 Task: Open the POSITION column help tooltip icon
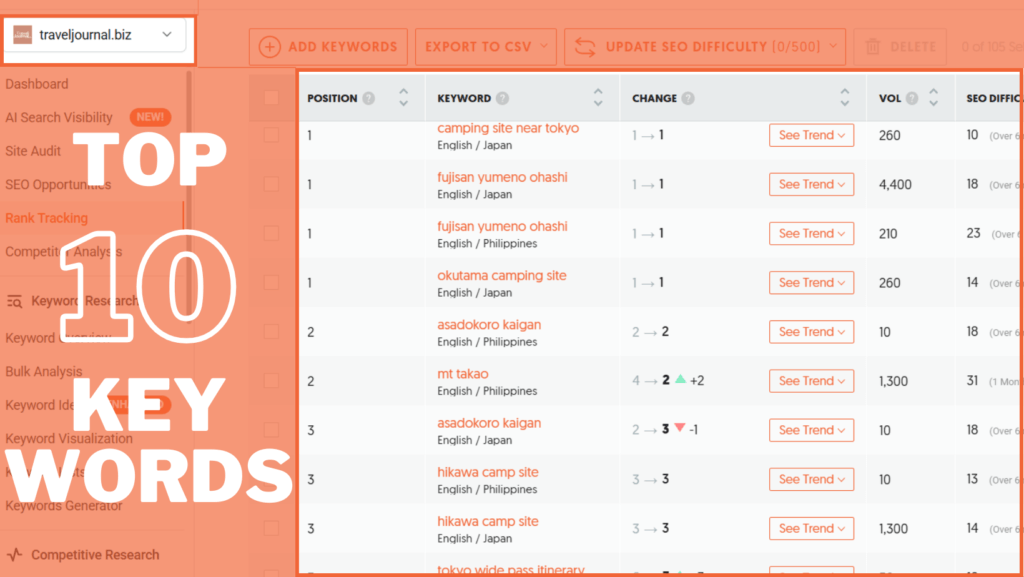point(368,97)
